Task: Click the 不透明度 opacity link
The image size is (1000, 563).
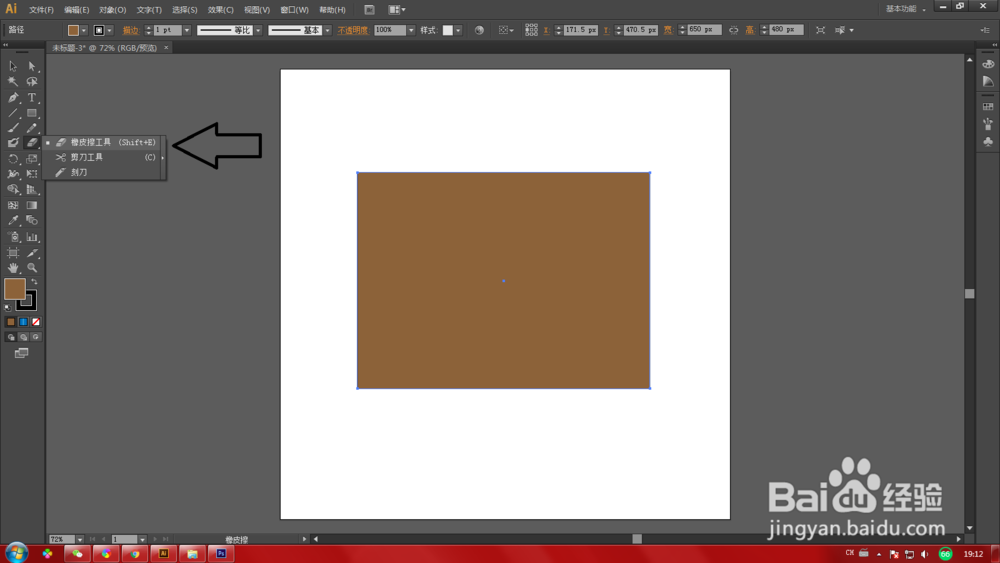Action: click(353, 30)
